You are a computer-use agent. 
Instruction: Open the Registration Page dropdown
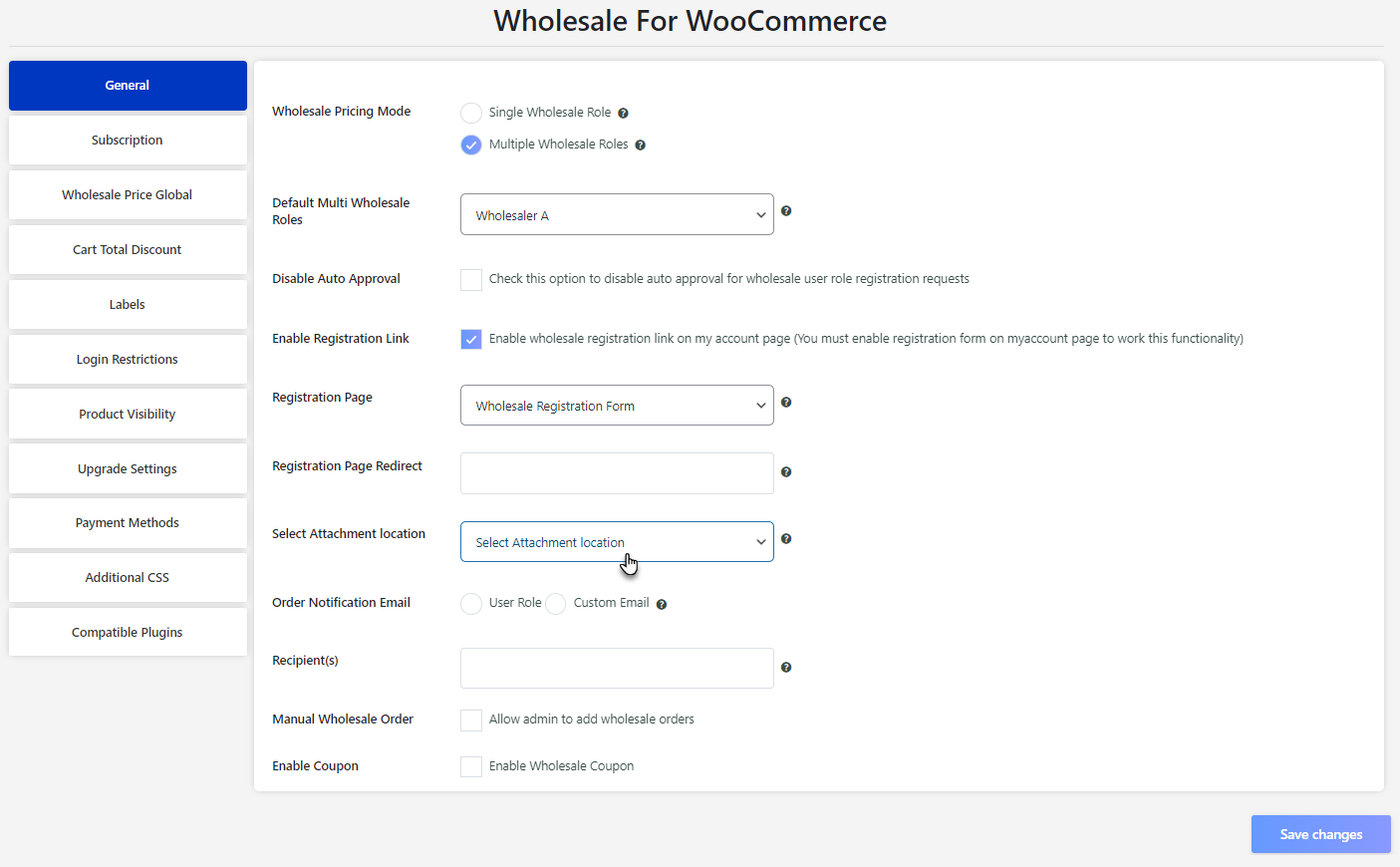point(617,406)
